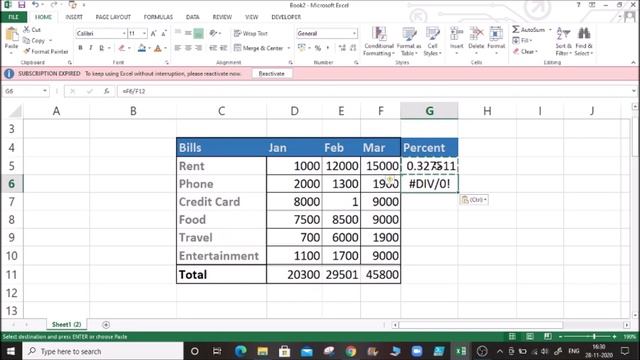Toggle Merge & Center
Viewport: 640px width, 360px height.
coord(259,48)
